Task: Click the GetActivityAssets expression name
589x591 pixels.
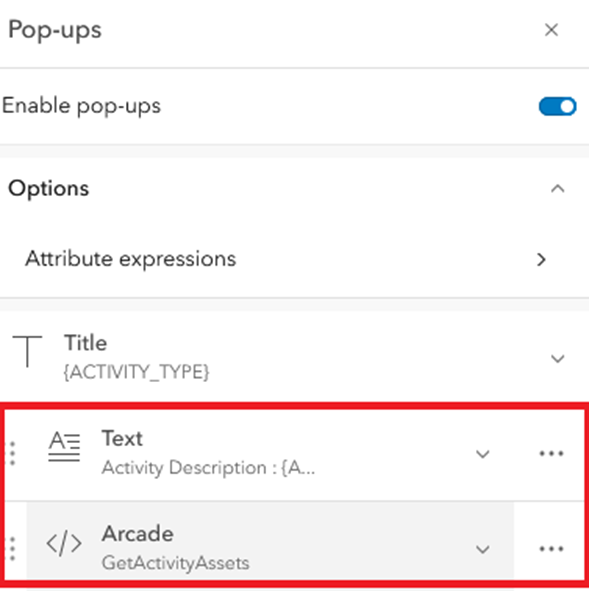Action: (176, 563)
